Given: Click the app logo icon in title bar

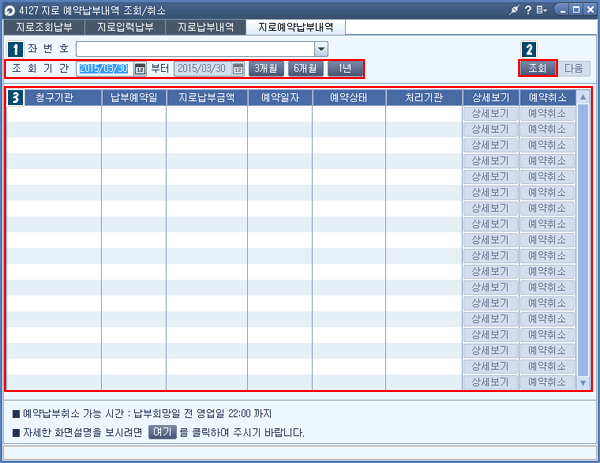Looking at the screenshot, I should point(10,11).
